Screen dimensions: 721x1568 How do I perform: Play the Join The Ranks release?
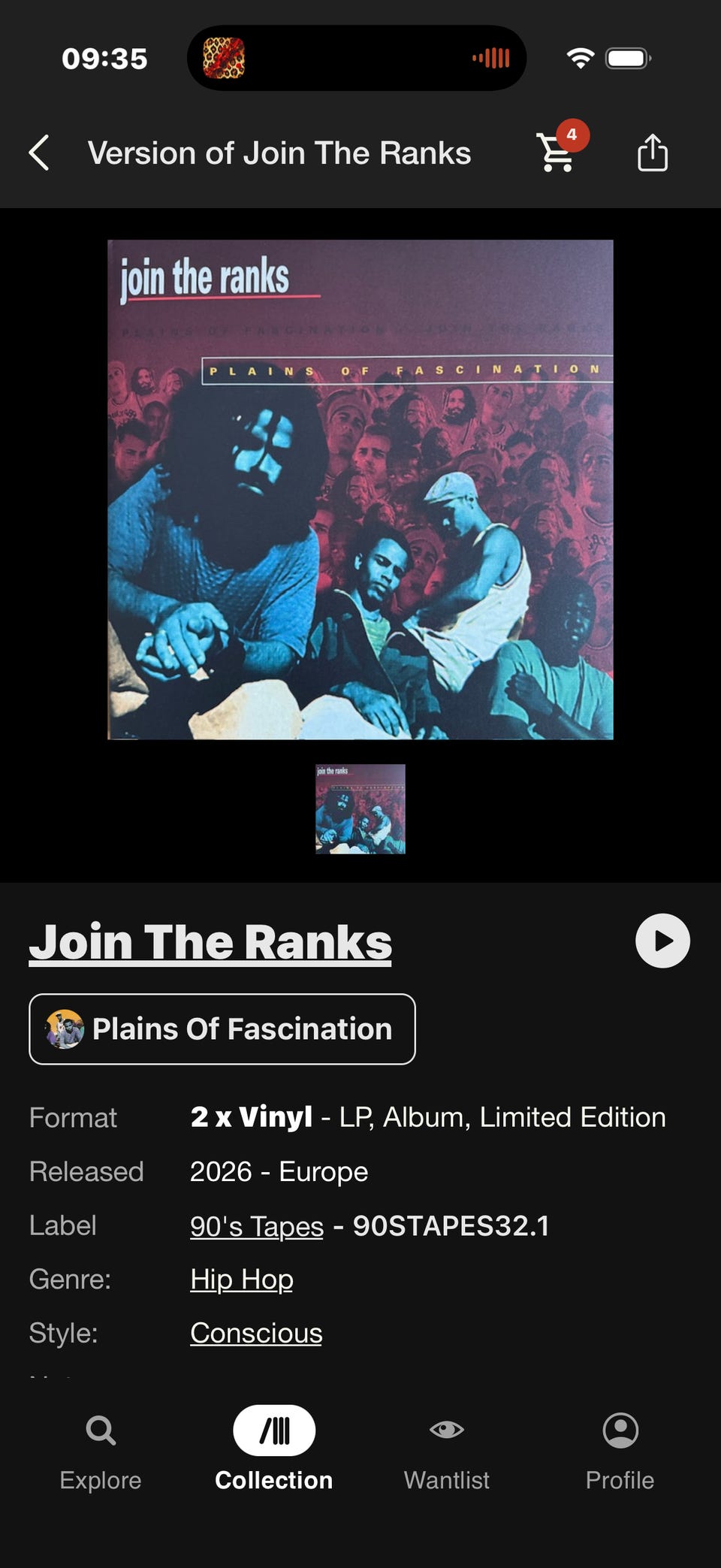point(662,941)
